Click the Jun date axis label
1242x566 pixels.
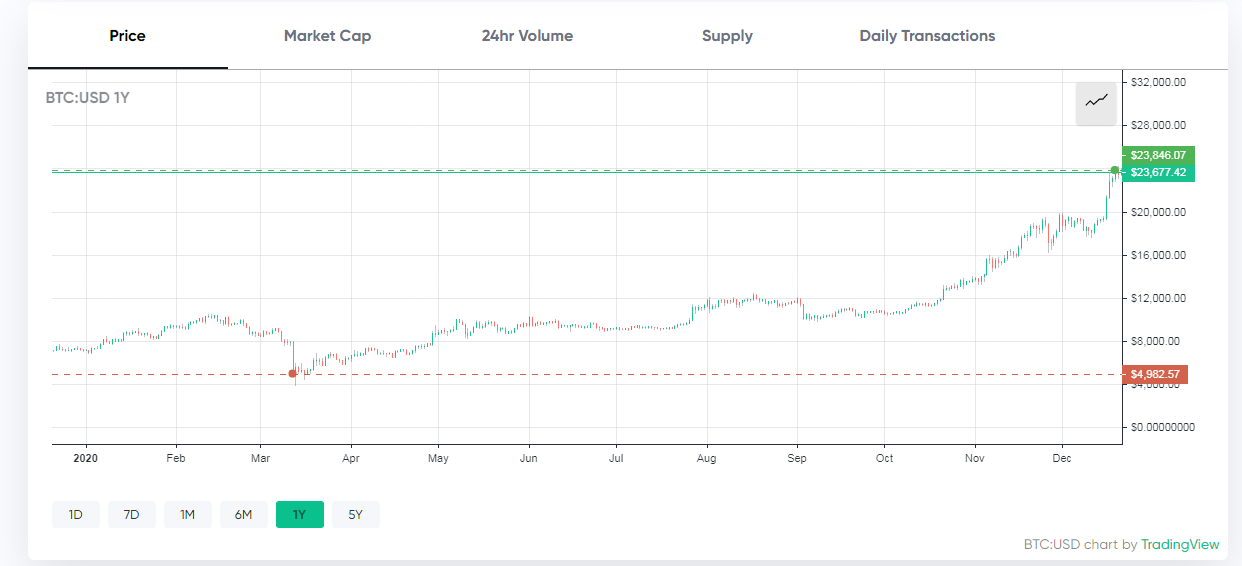529,458
